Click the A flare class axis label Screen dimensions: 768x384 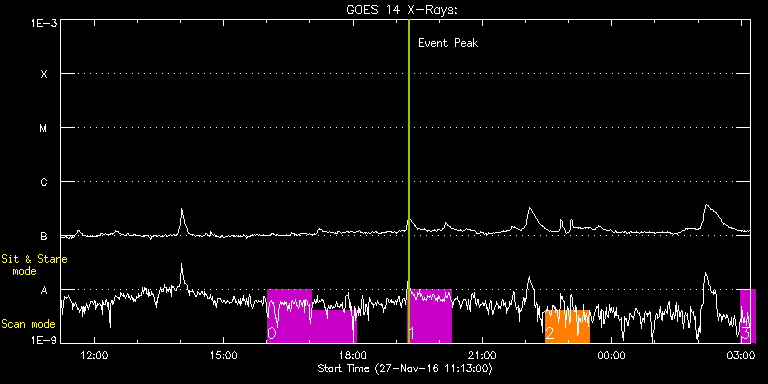pyautogui.click(x=44, y=290)
